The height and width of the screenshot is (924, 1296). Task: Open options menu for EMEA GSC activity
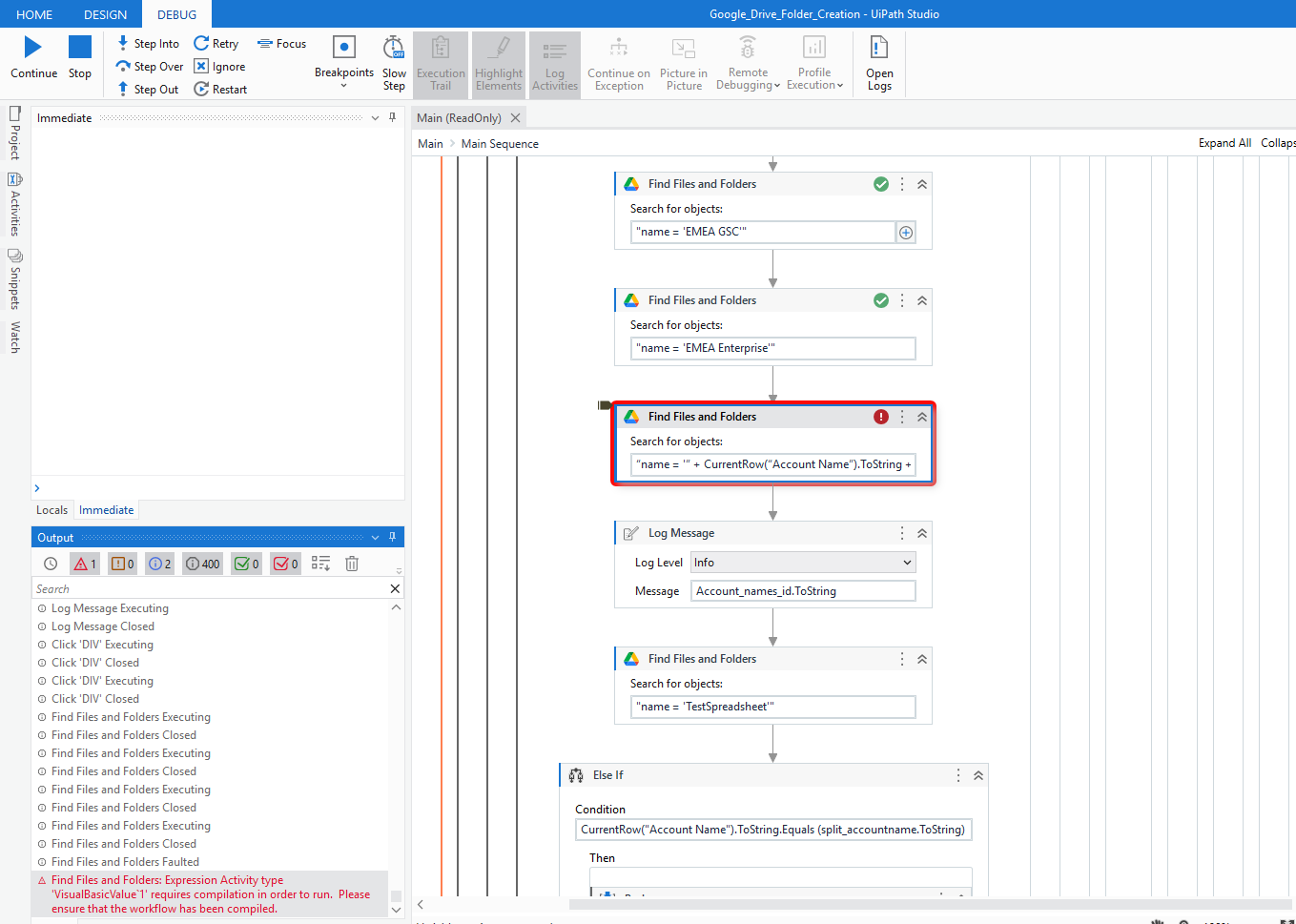[902, 184]
